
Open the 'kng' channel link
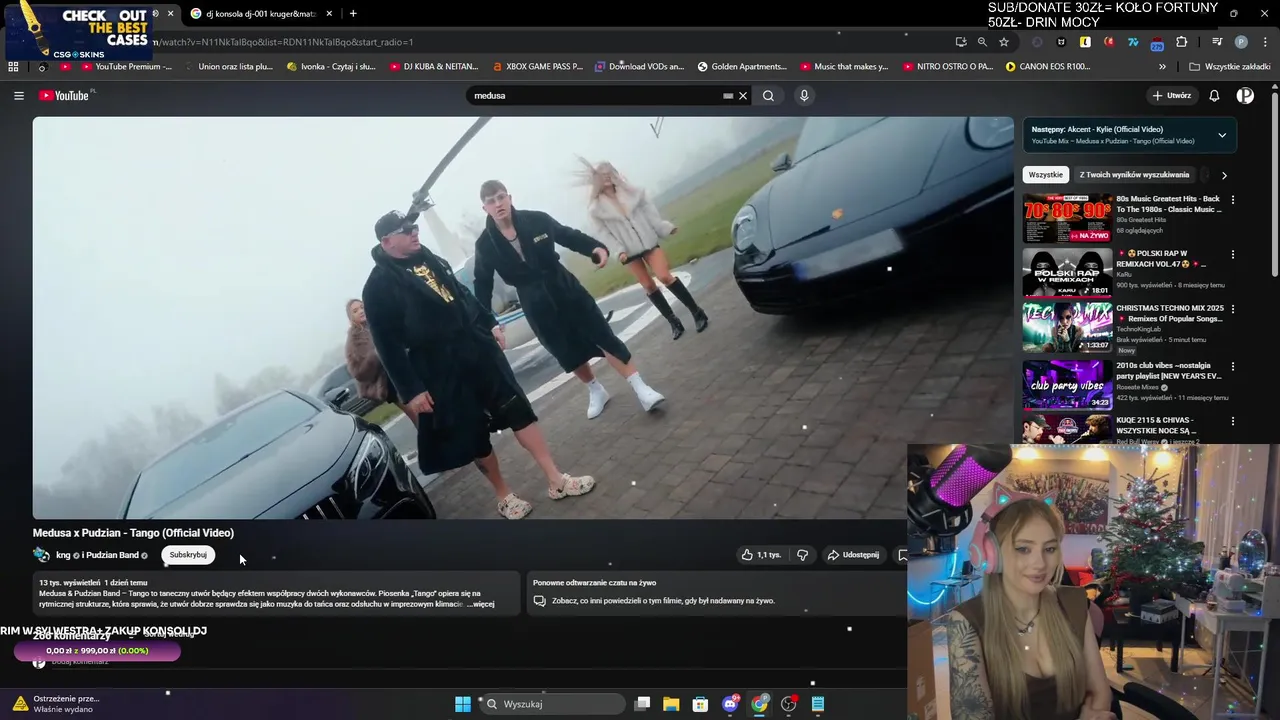pyautogui.click(x=63, y=555)
